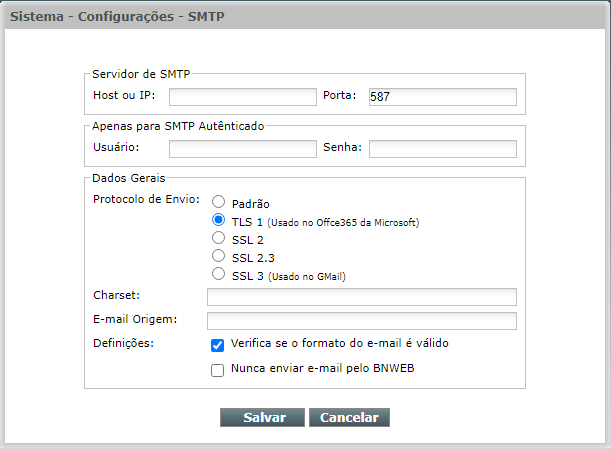Save settings with the Salvar button

[262, 417]
